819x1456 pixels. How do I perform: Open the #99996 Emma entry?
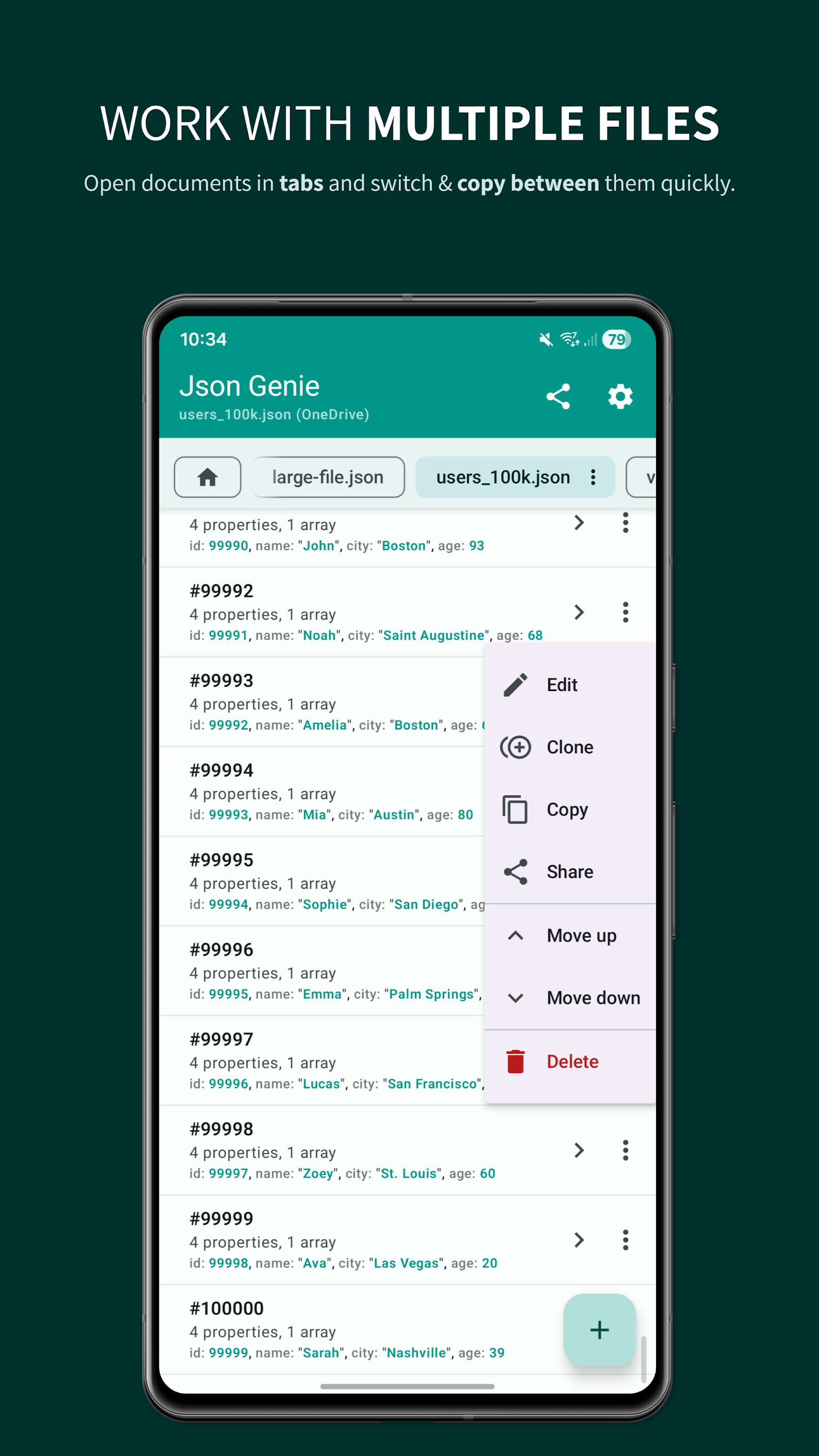tap(321, 971)
